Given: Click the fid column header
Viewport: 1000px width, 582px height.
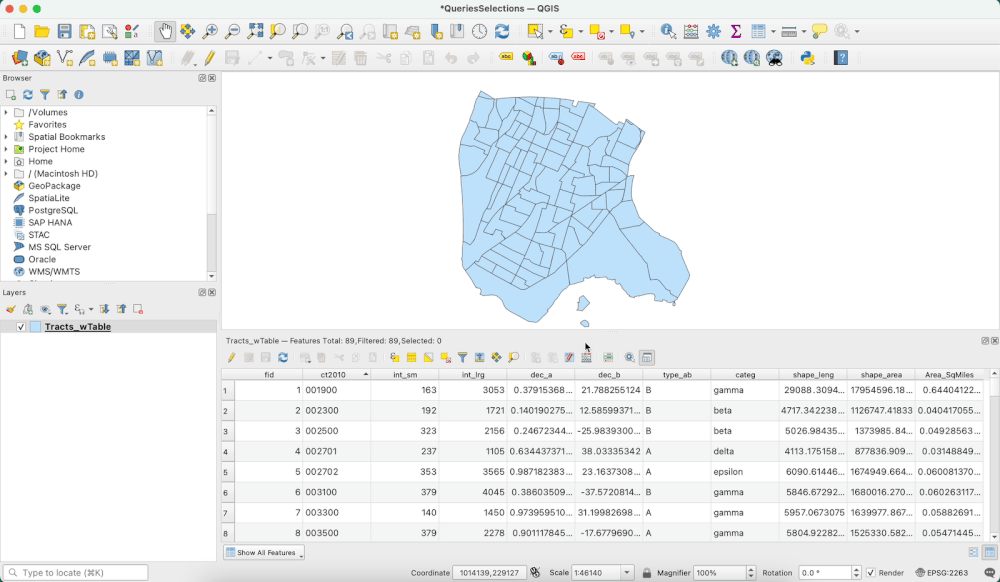Looking at the screenshot, I should (x=268, y=375).
